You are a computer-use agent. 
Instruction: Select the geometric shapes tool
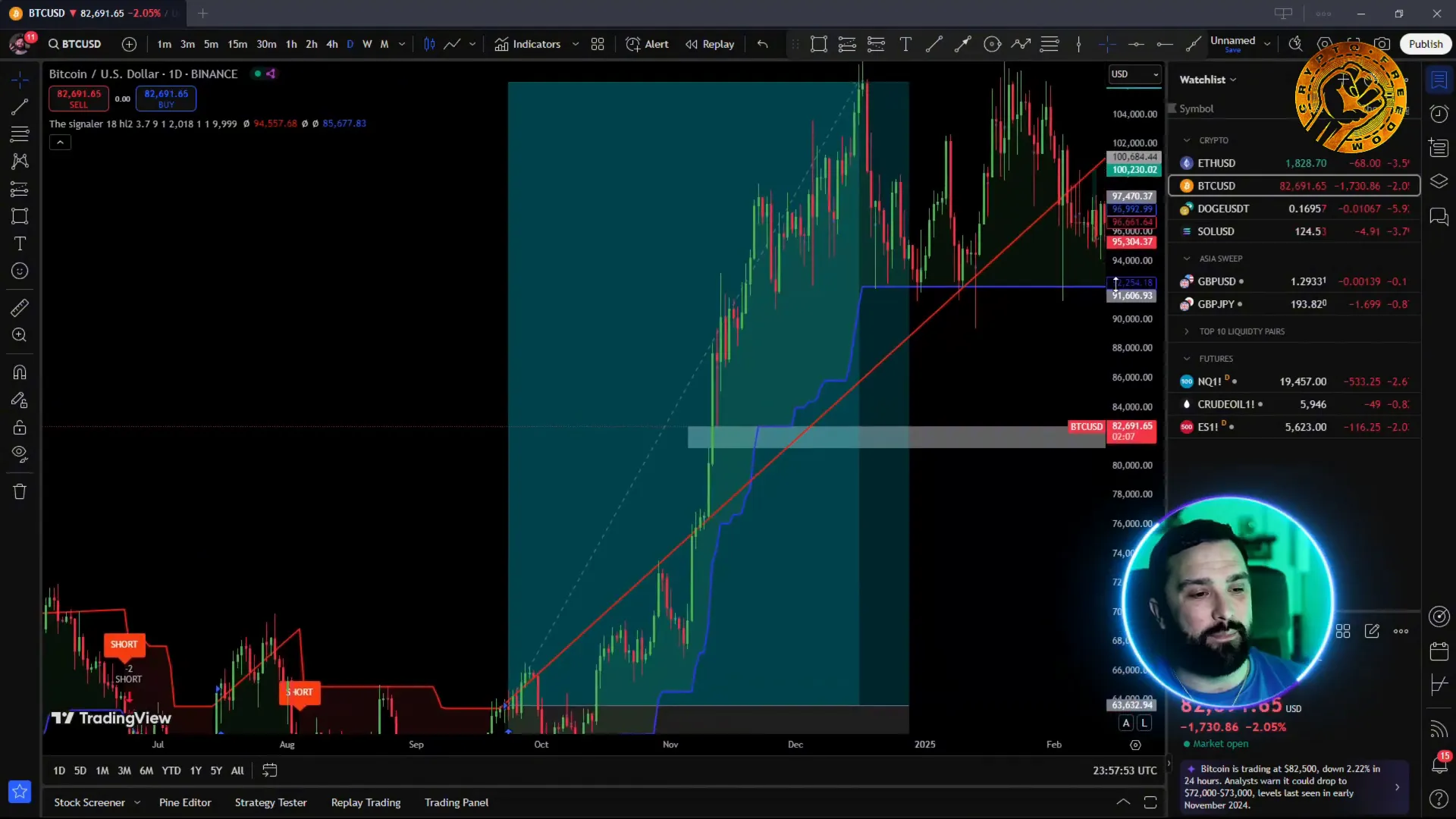point(20,216)
